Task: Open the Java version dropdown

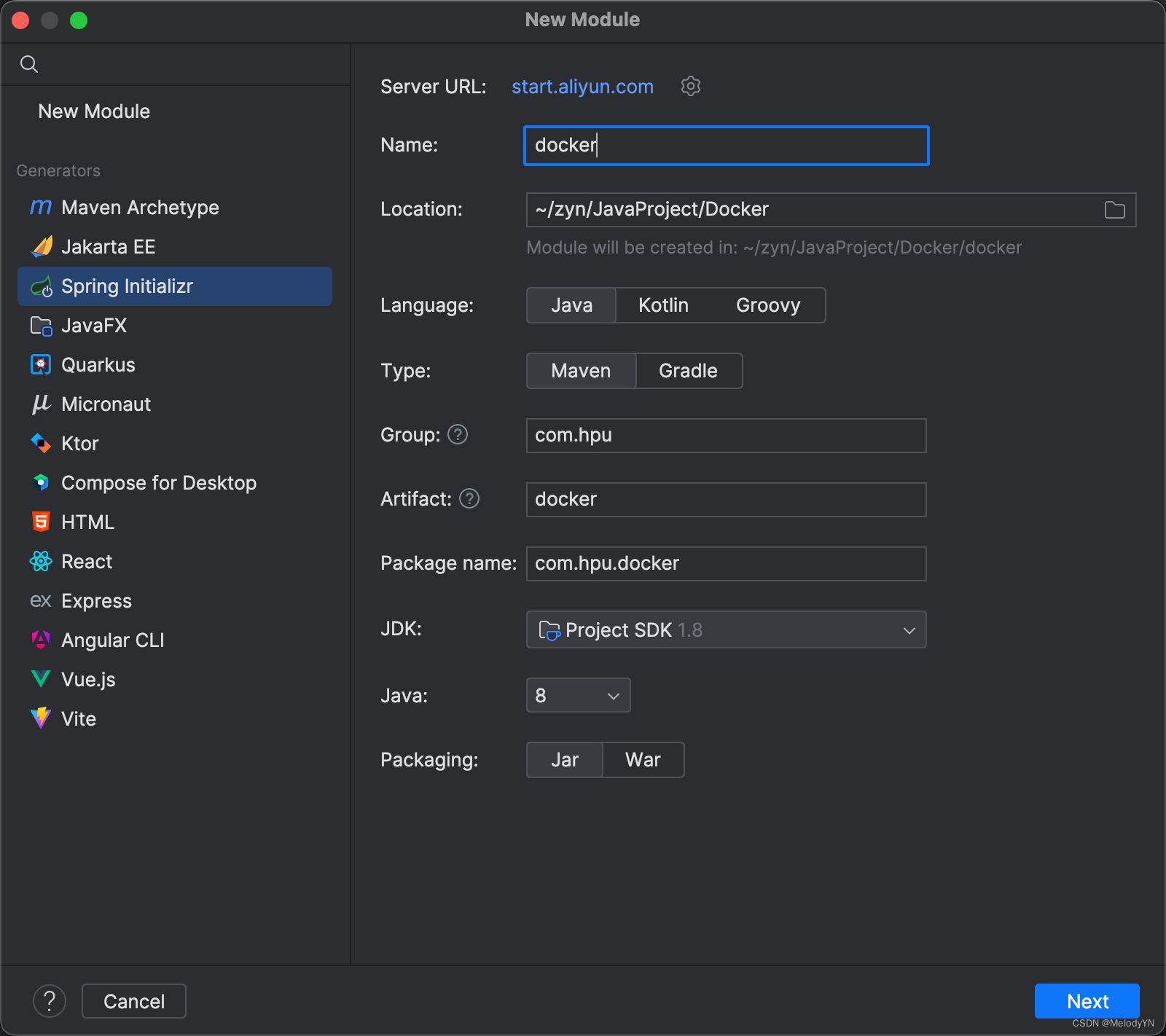Action: (578, 695)
